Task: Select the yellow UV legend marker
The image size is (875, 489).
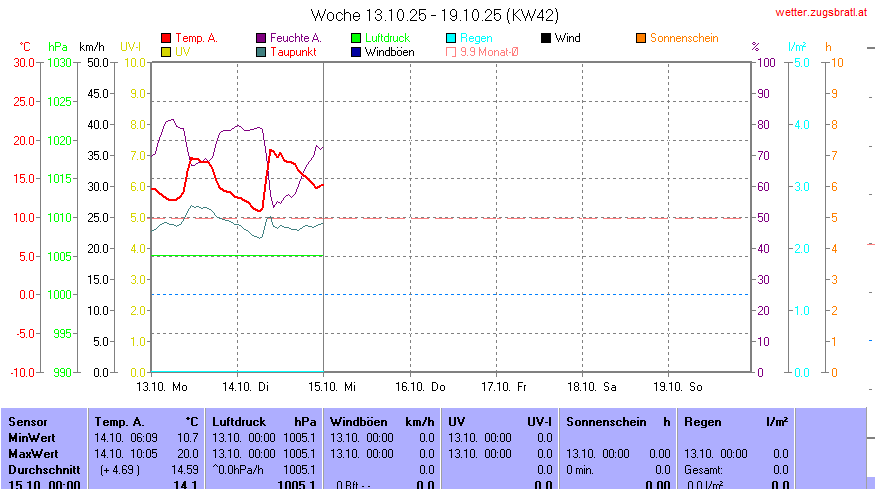Action: coord(166,51)
